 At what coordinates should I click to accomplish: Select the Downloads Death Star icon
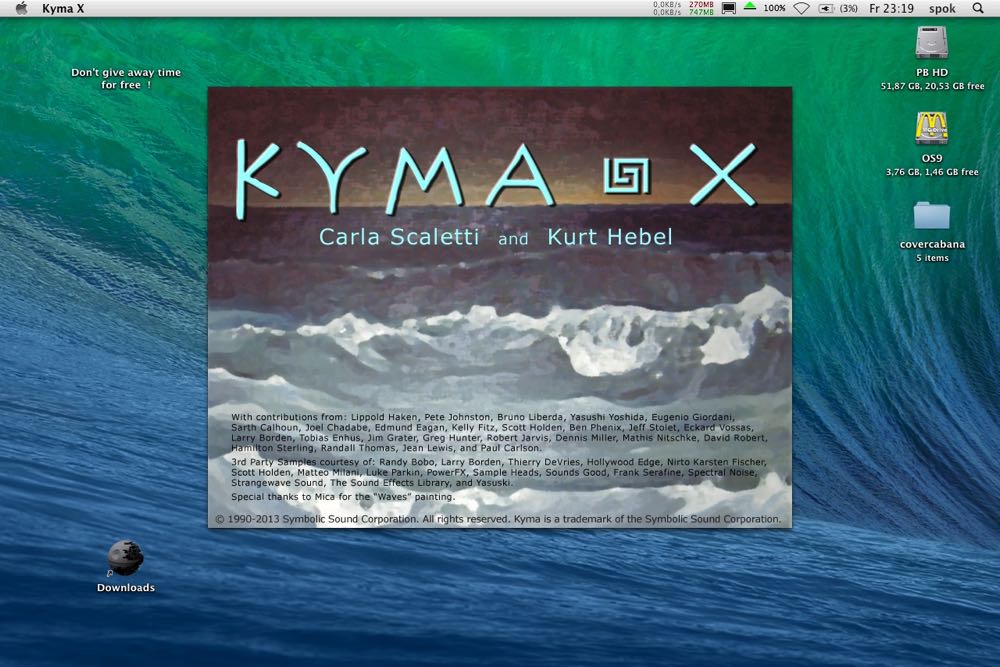click(x=125, y=558)
